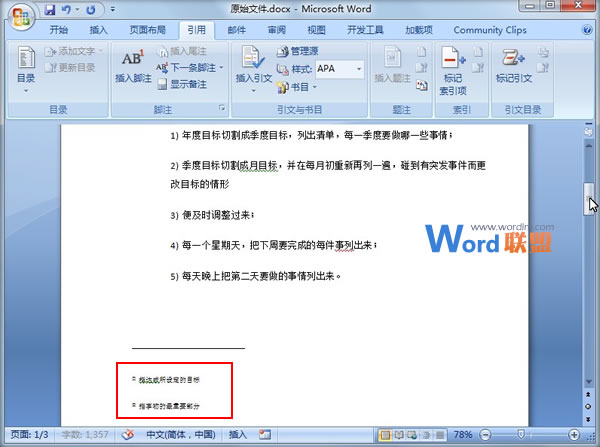The image size is (600, 447).
Task: Click update table icon in 题注 group
Action: [x=421, y=68]
